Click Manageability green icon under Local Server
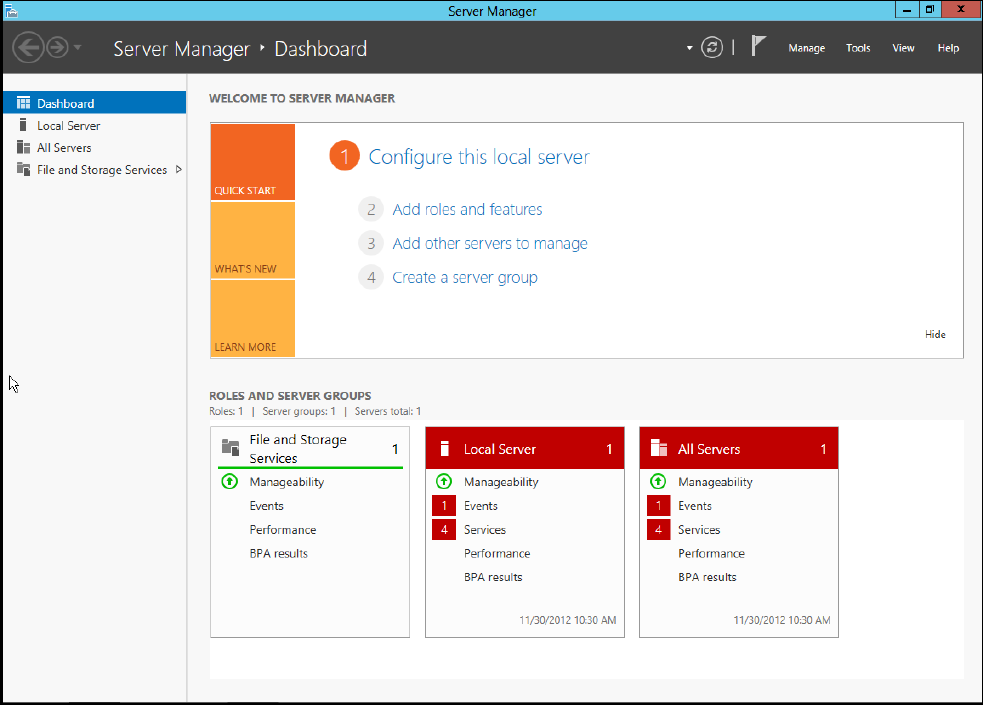 (x=444, y=481)
